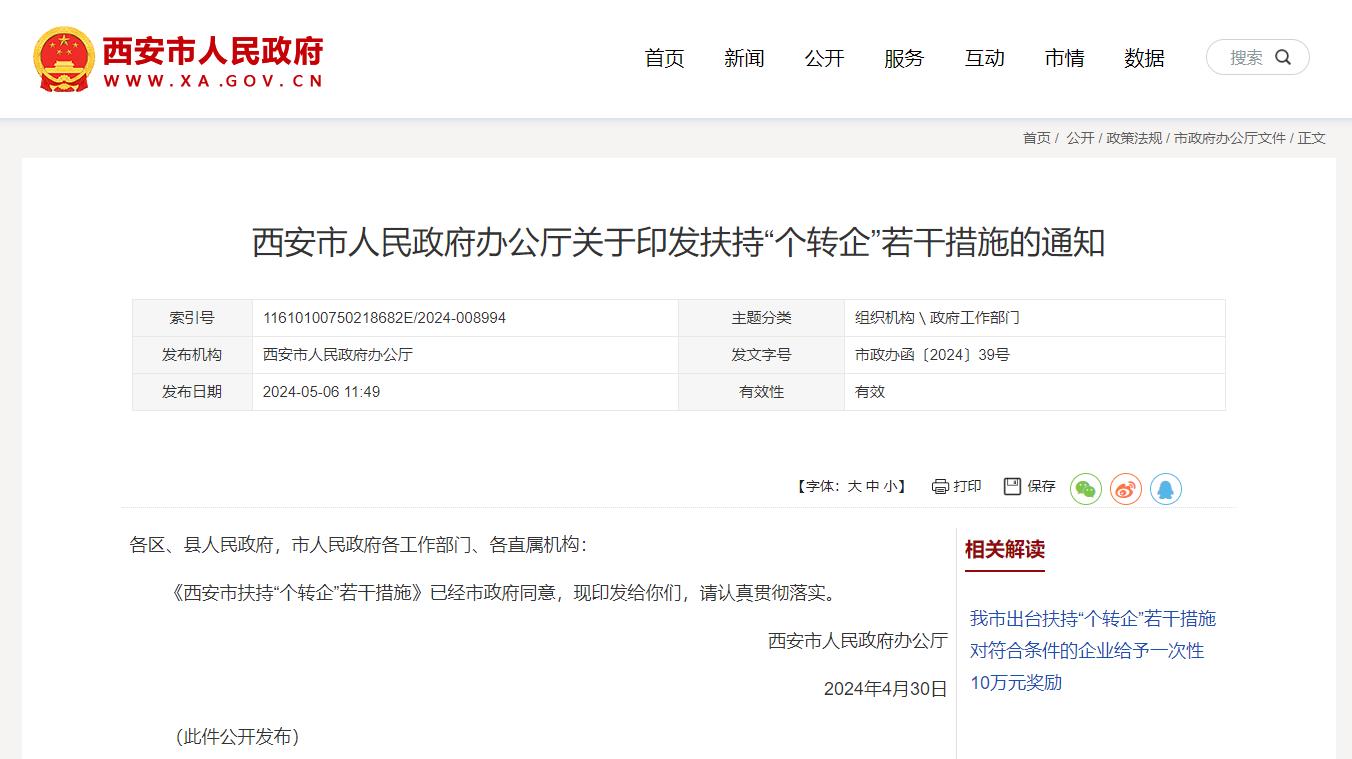Image resolution: width=1352 pixels, height=759 pixels.
Task: Click the 发布日期 label cell
Action: (192, 392)
